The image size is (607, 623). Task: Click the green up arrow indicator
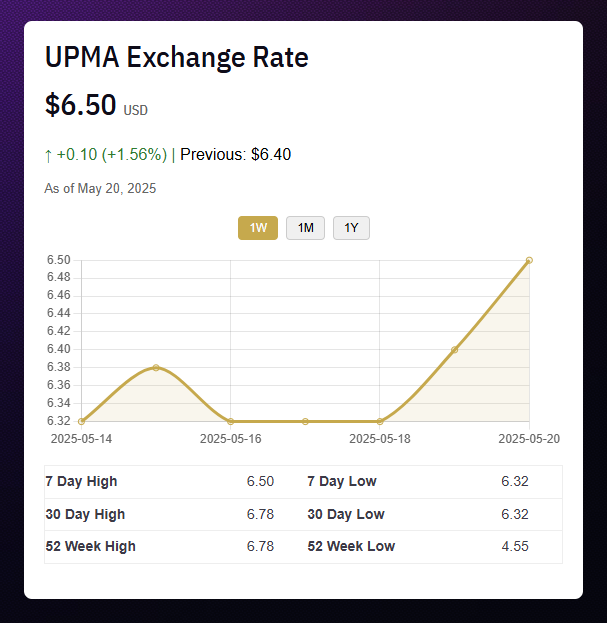(x=48, y=155)
